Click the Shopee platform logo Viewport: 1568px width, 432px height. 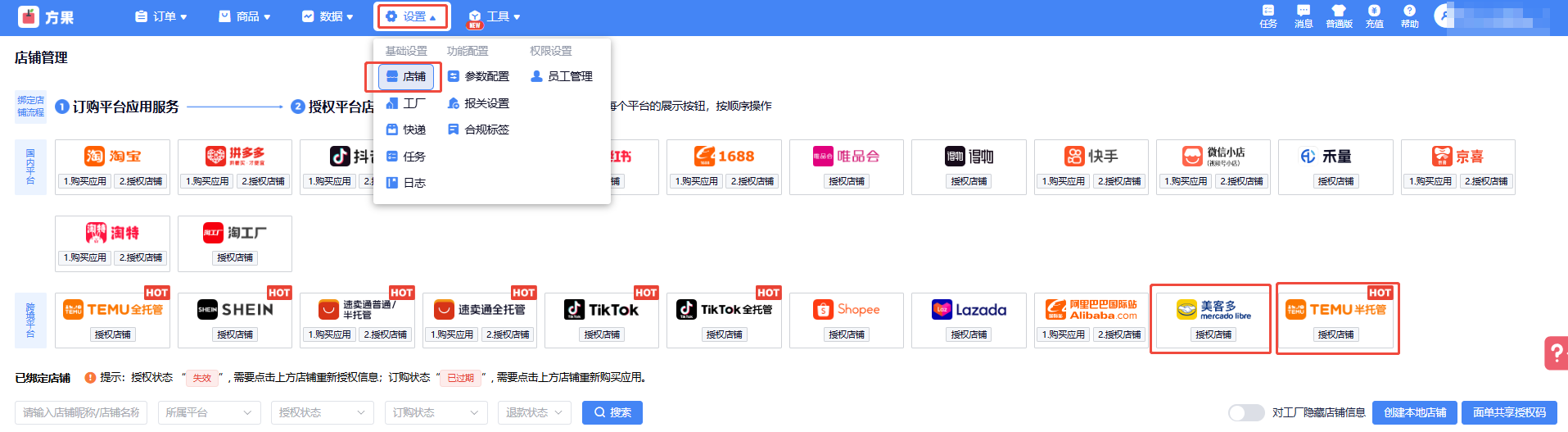coord(846,309)
